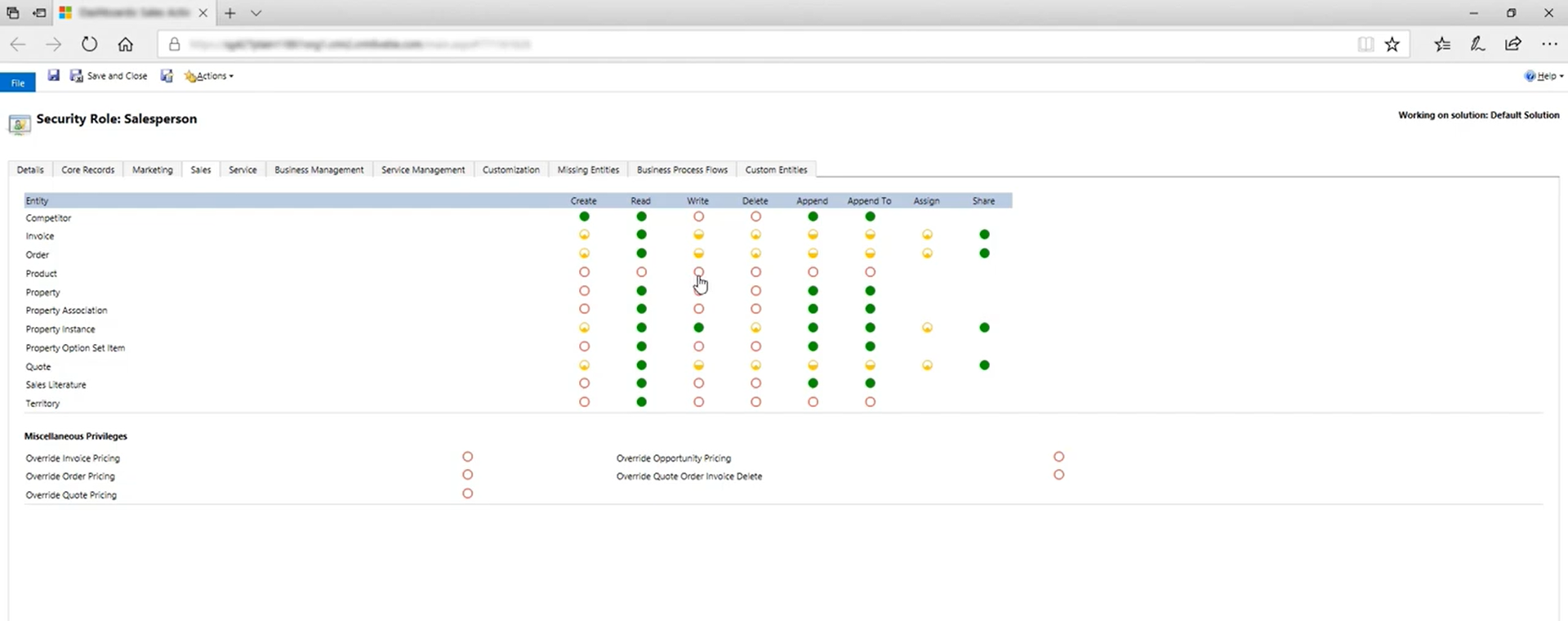Screen dimensions: 1568x621
Task: Open Business Process Flows tab
Action: 682,170
